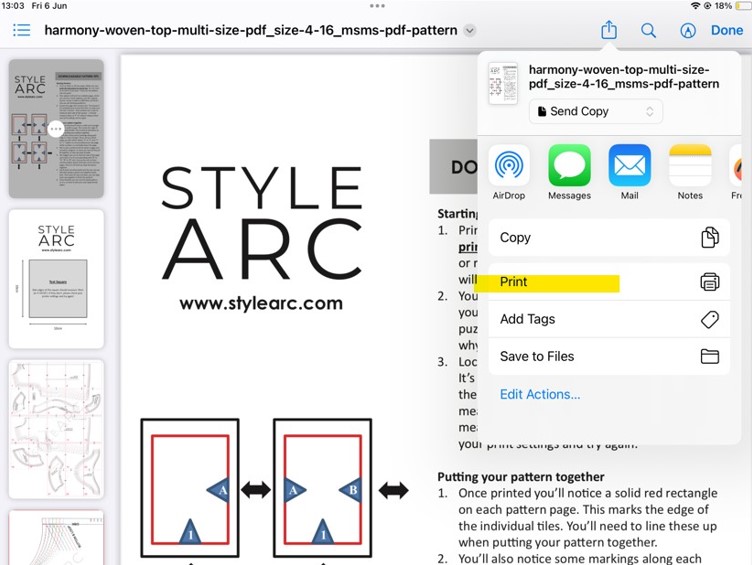The height and width of the screenshot is (565, 752).
Task: Tap the 13:03 clock in status bar
Action: pos(13,6)
